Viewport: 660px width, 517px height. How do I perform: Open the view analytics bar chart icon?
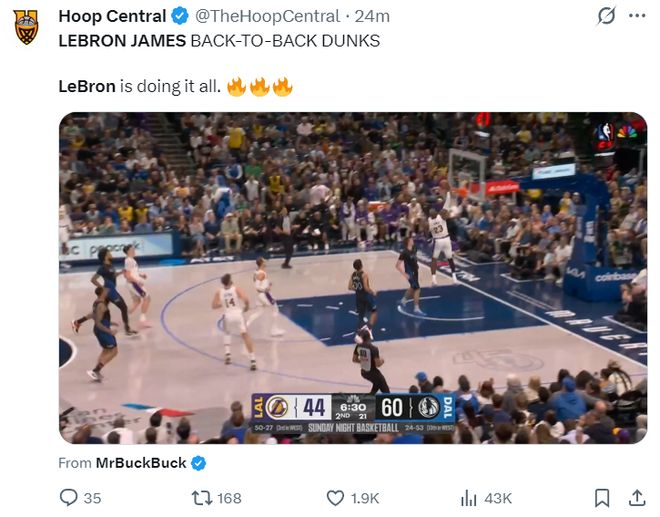tap(468, 497)
